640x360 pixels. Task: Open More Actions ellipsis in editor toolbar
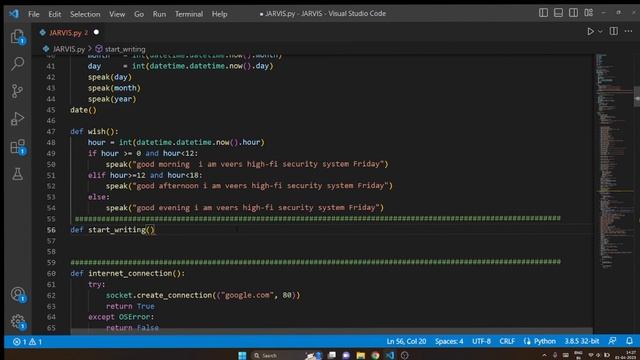coord(629,31)
